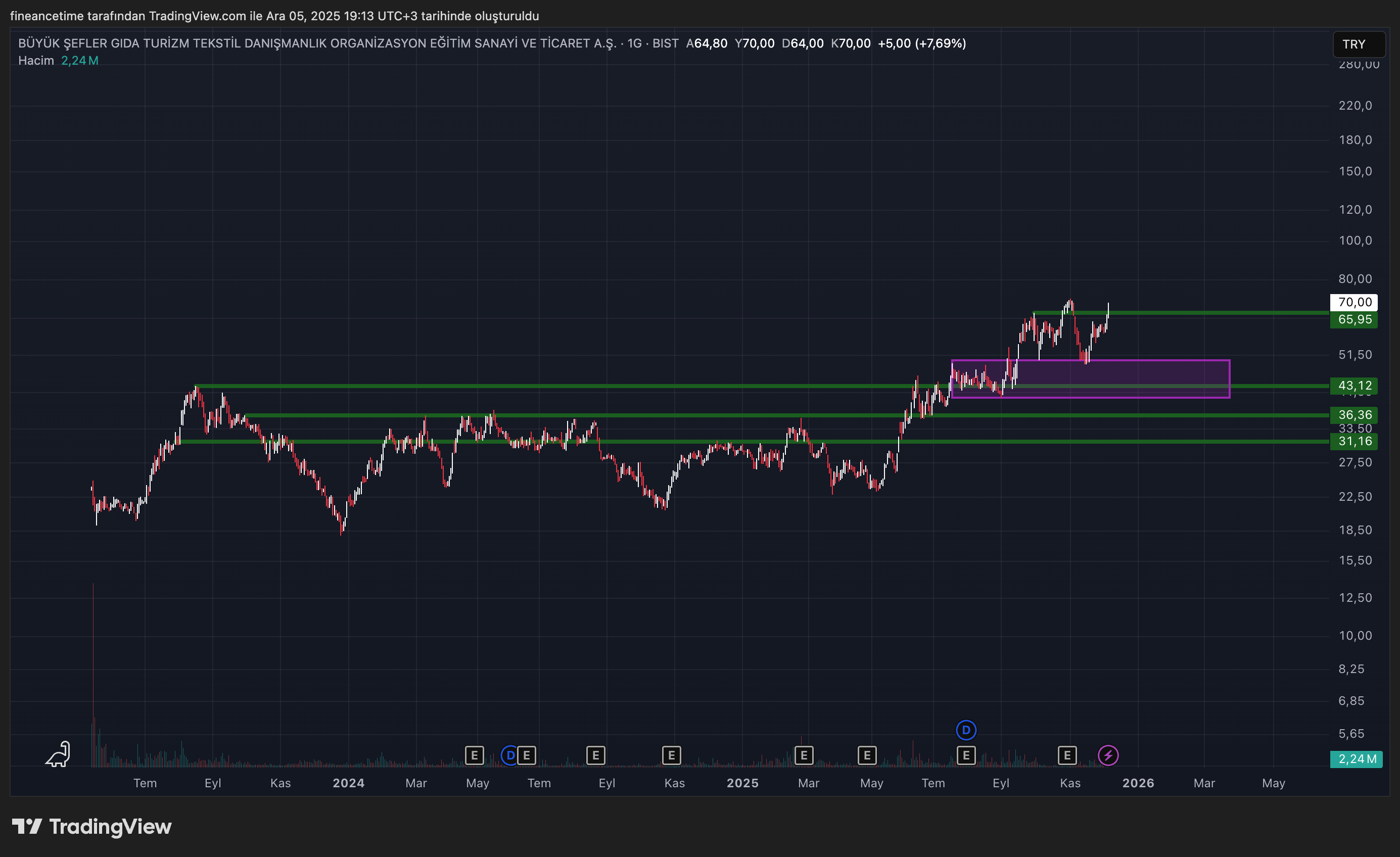This screenshot has height=857, width=1400.
Task: Click the purple lightning bolt event marker
Action: coord(1107,755)
